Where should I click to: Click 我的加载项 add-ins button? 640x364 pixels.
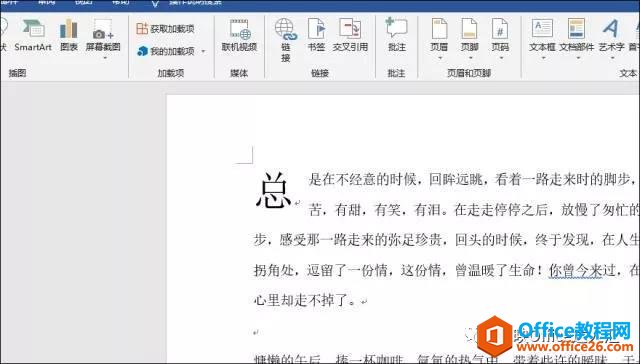[x=167, y=51]
